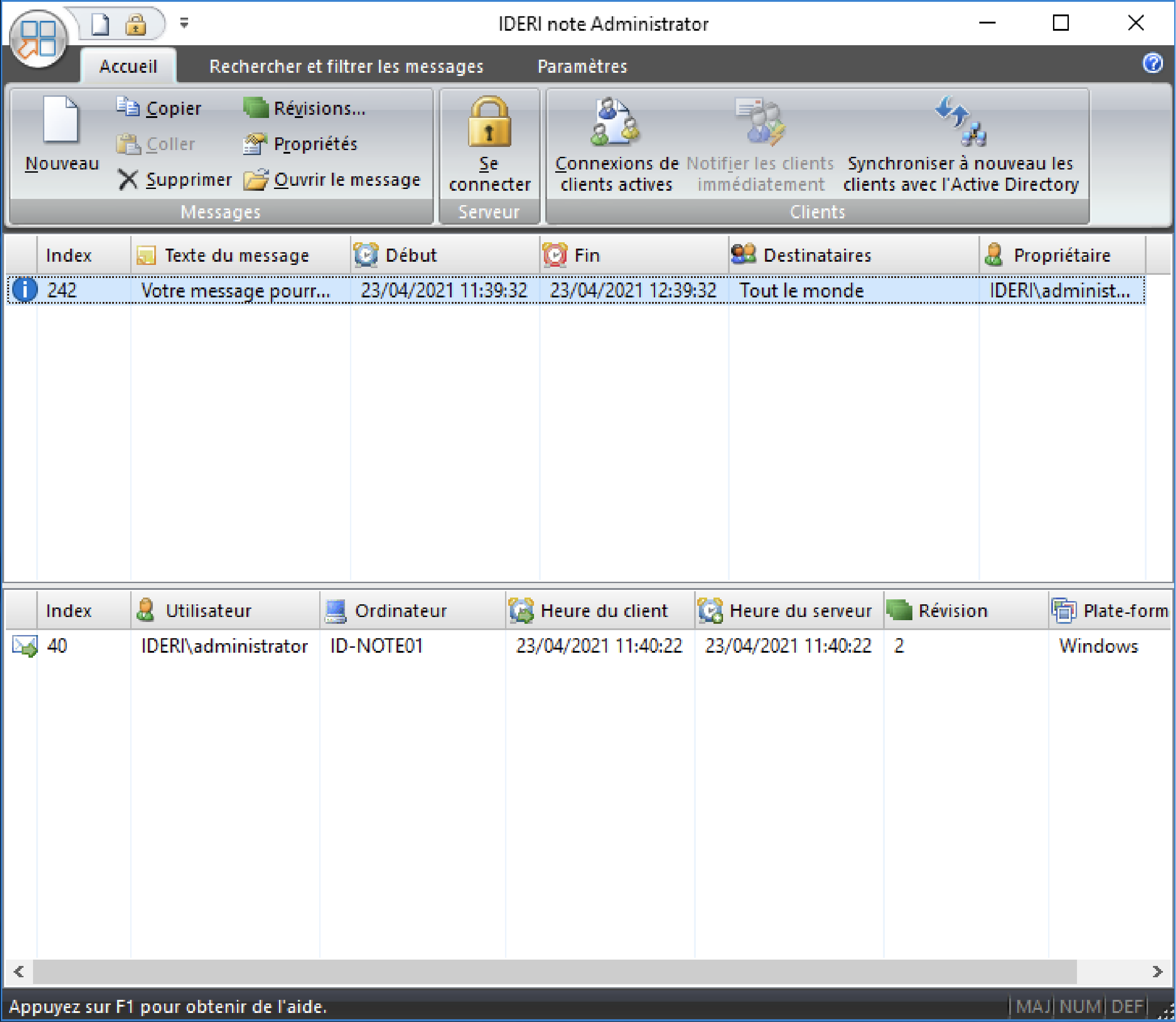Click the Copier button in Messages group
This screenshot has height=1022, width=1176.
pos(159,108)
